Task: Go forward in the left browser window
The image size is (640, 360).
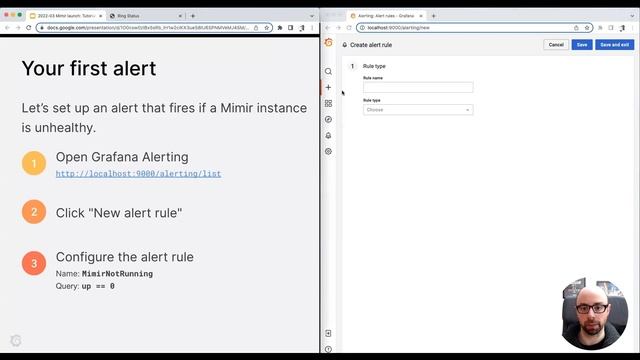Action: coord(18,28)
